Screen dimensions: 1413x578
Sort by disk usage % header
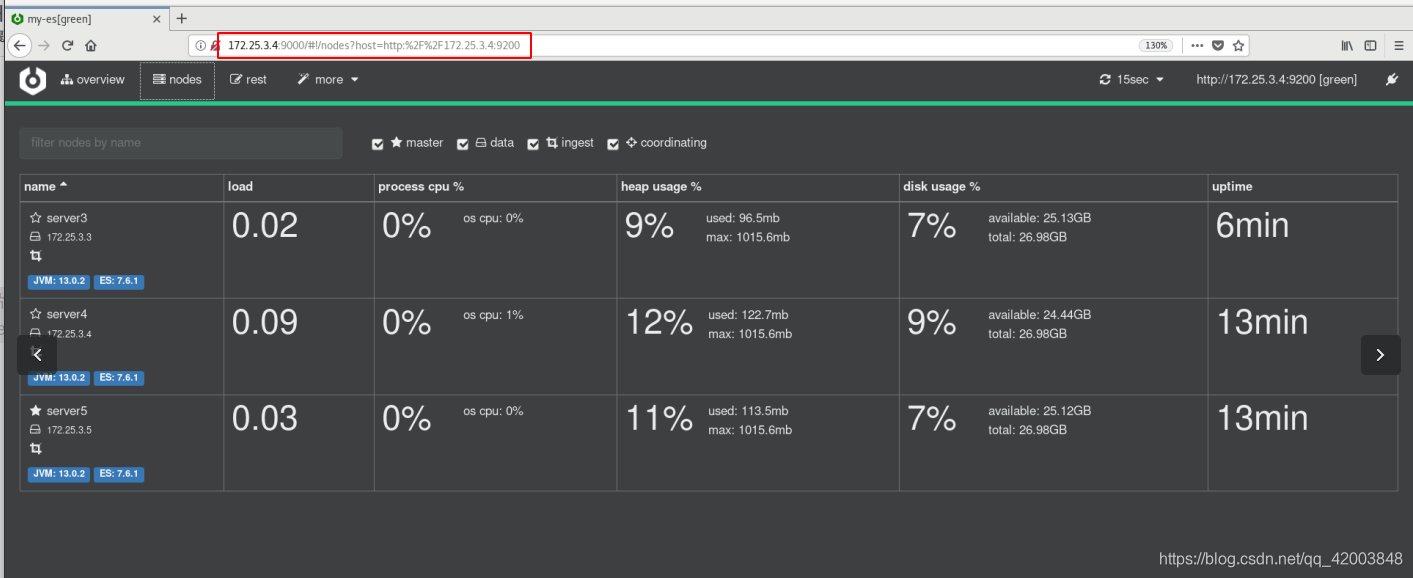coord(941,187)
